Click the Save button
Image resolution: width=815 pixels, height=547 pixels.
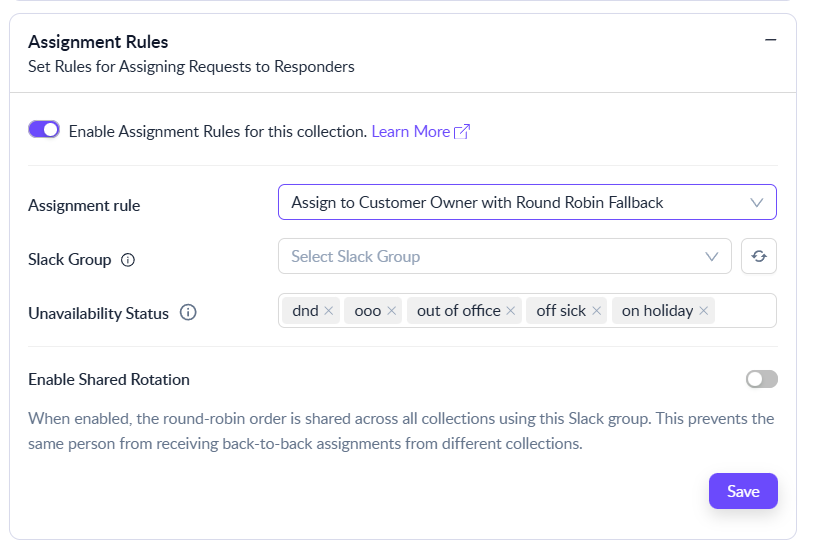coord(743,491)
